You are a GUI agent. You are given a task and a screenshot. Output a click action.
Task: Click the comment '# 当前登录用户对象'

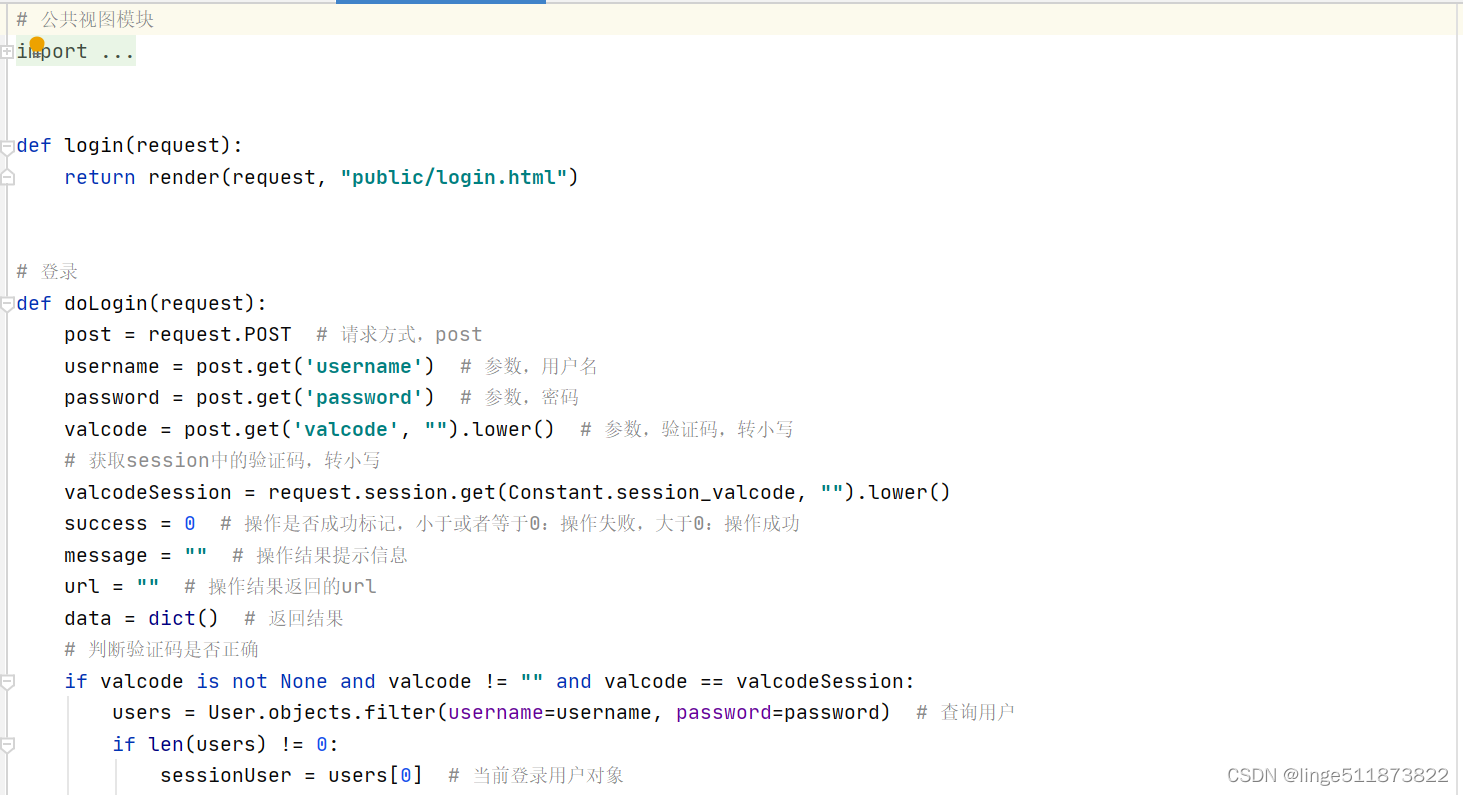(x=536, y=776)
